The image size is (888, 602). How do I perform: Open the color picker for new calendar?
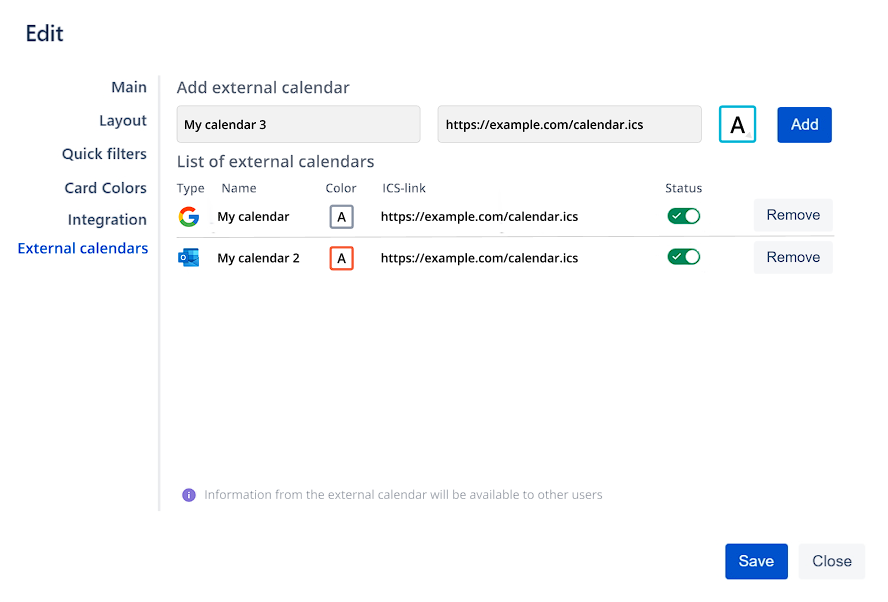pyautogui.click(x=737, y=125)
